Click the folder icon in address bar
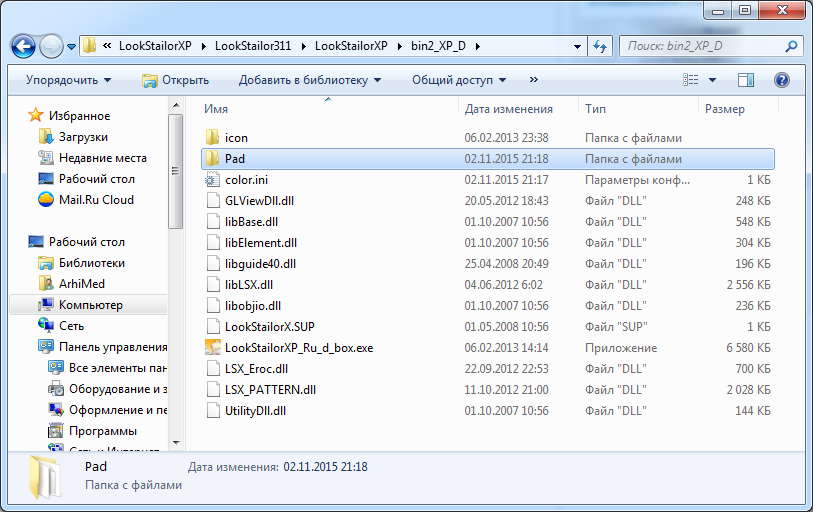This screenshot has width=813, height=512. [x=90, y=46]
